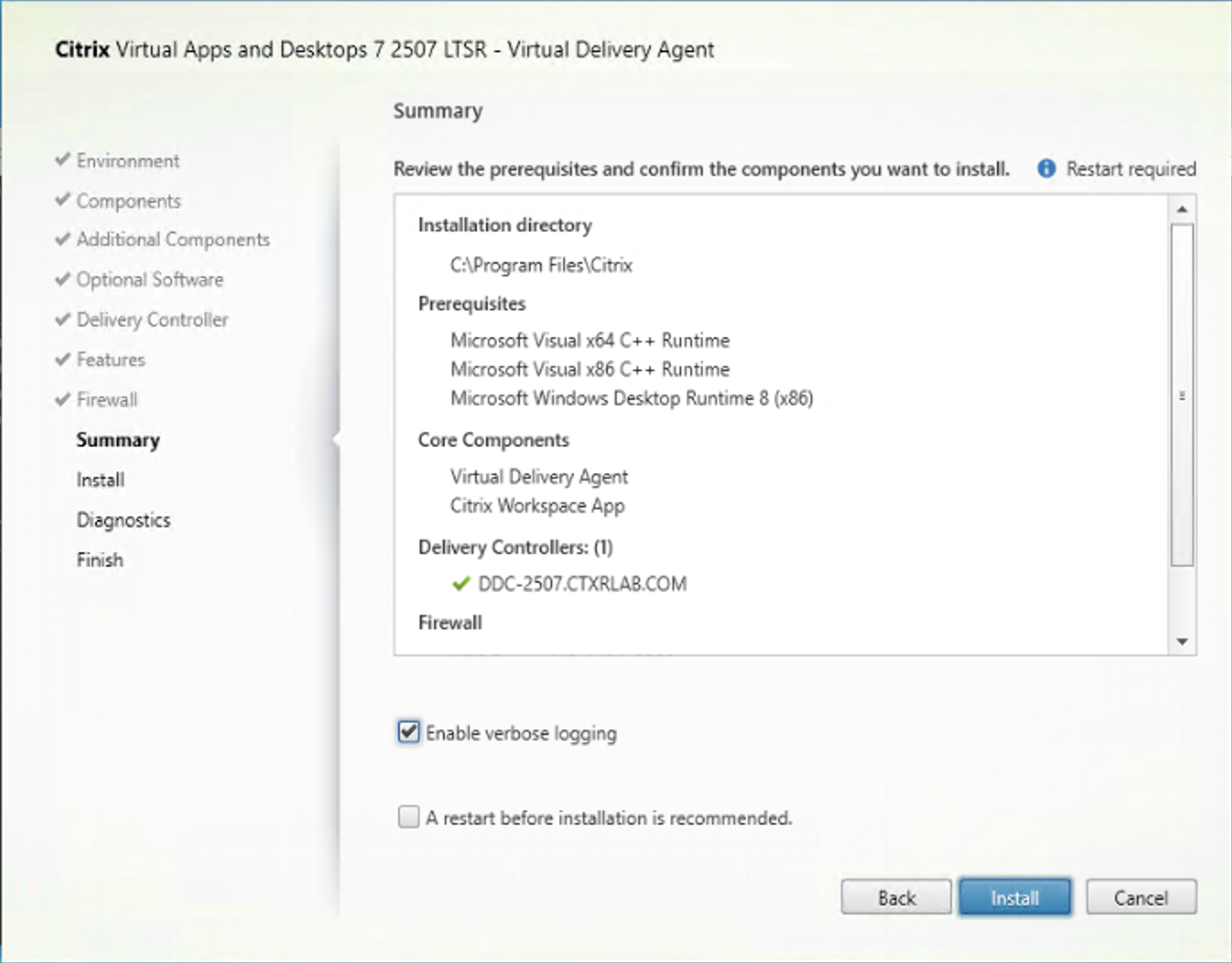This screenshot has height=963, width=1232.
Task: Click the checkmark icon next to Delivery Controller
Action: tap(61, 319)
